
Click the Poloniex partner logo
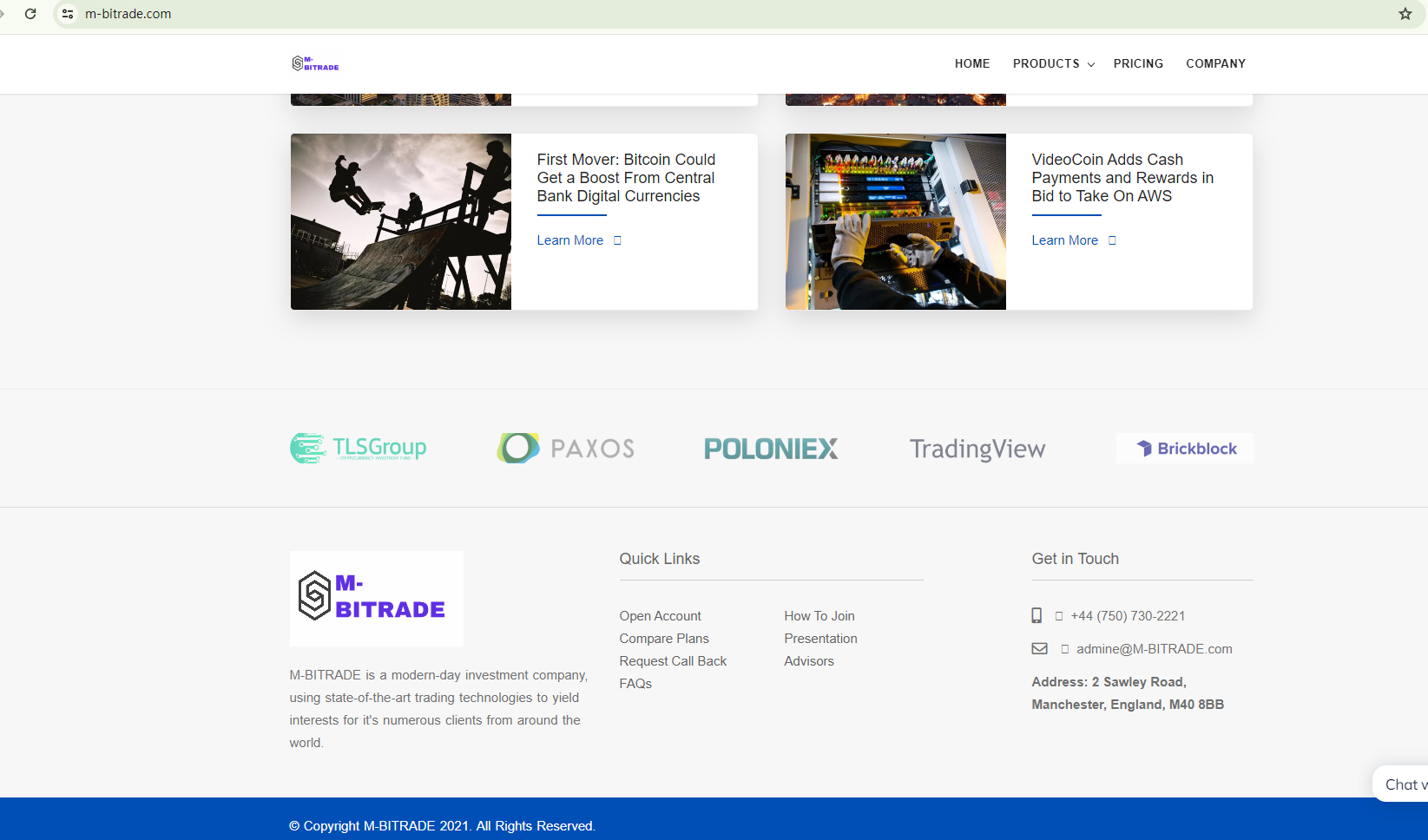771,449
